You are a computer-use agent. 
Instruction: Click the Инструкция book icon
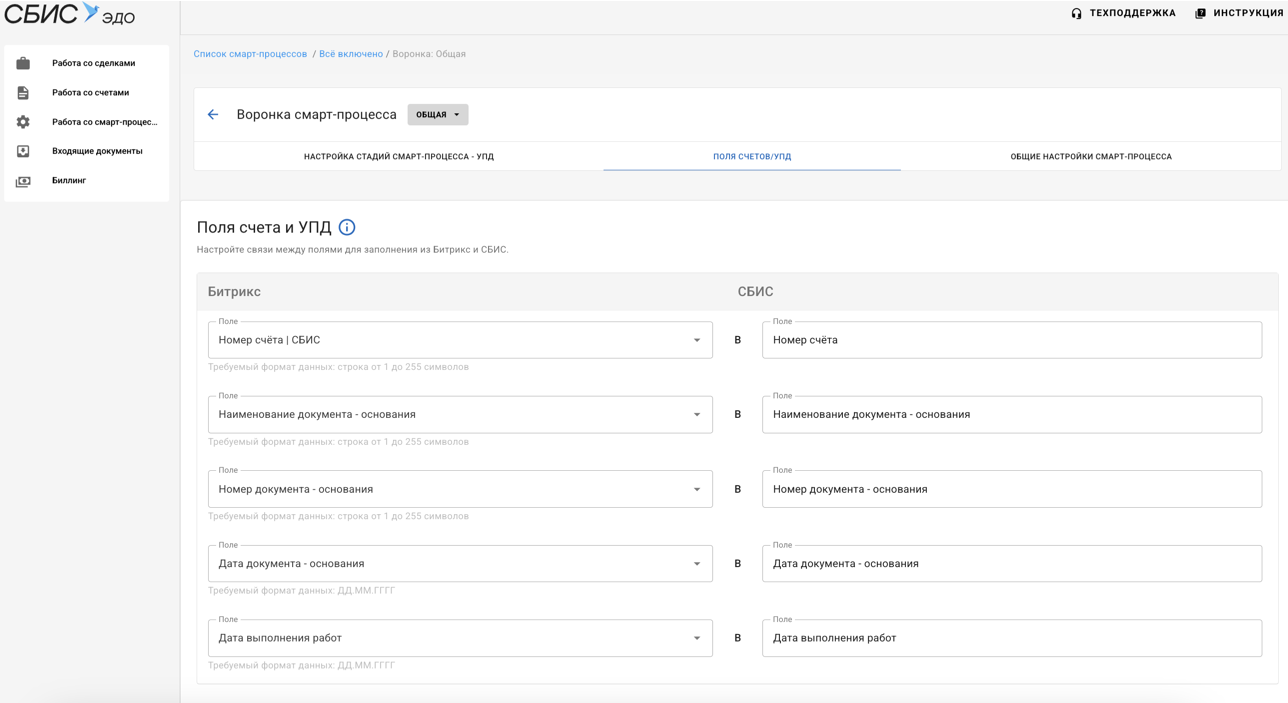click(x=1200, y=14)
